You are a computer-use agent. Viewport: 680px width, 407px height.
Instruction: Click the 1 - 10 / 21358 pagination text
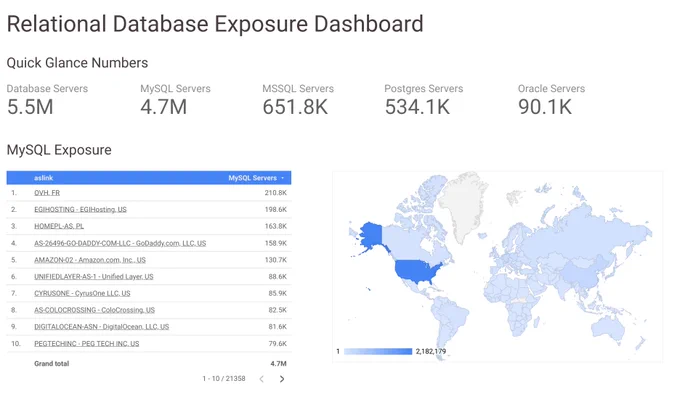pyautogui.click(x=224, y=379)
